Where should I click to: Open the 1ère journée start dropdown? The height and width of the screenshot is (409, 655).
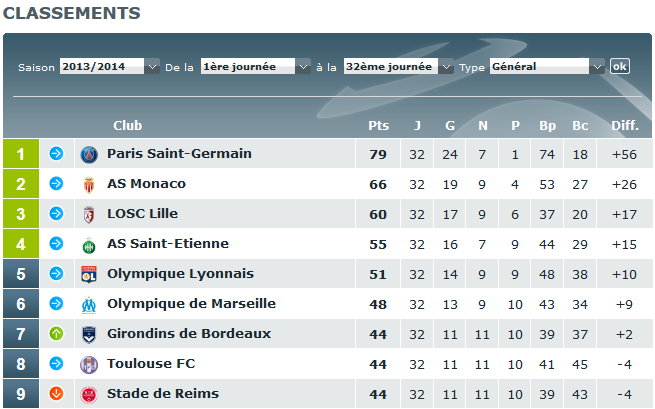pyautogui.click(x=256, y=66)
